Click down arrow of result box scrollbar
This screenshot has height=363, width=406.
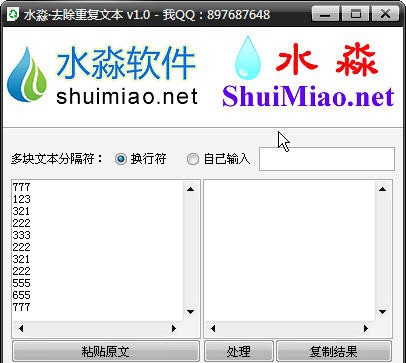click(382, 312)
